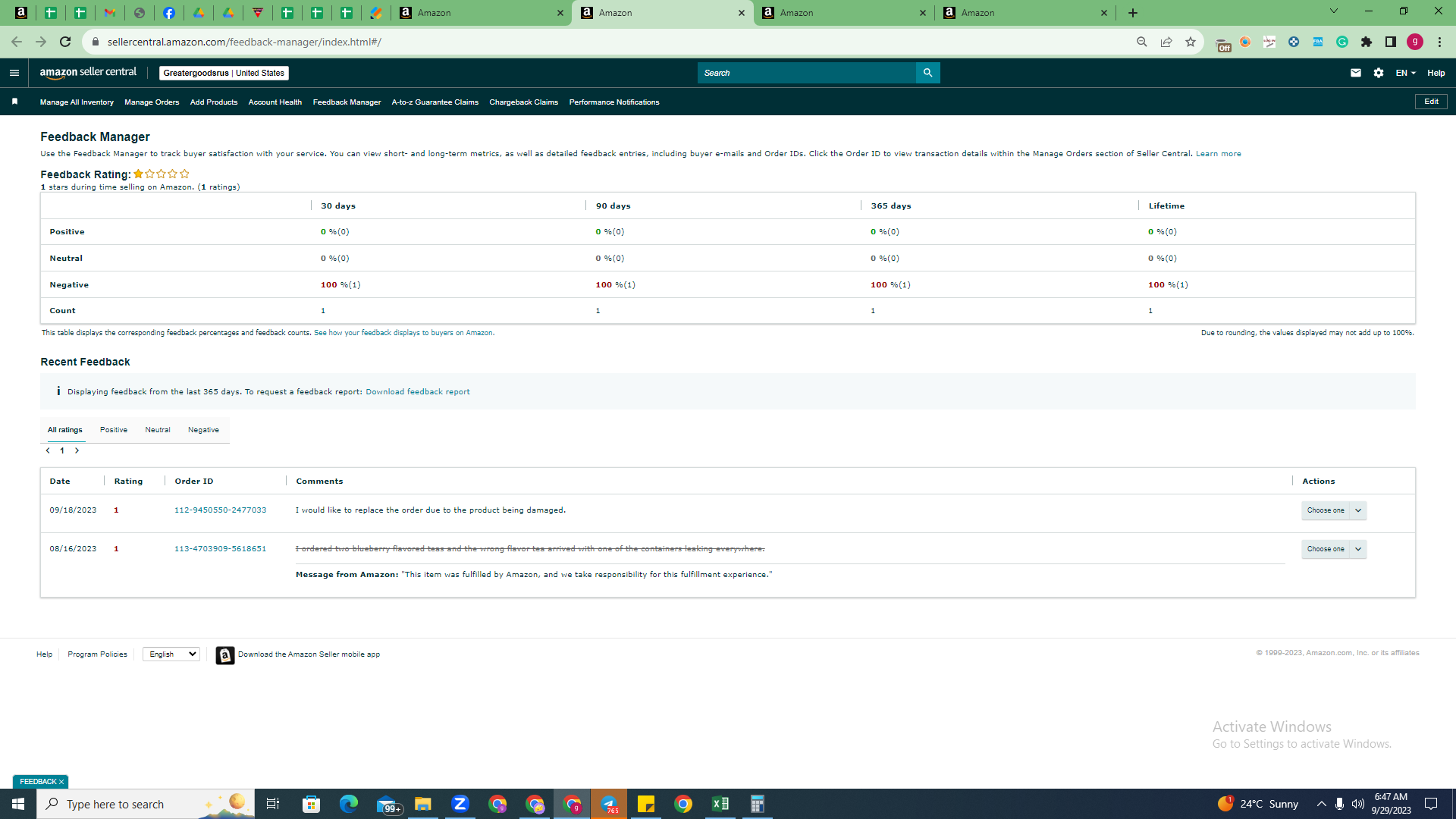Open the Calculator from the taskbar
Screen dimensions: 1456x819
[x=758, y=804]
